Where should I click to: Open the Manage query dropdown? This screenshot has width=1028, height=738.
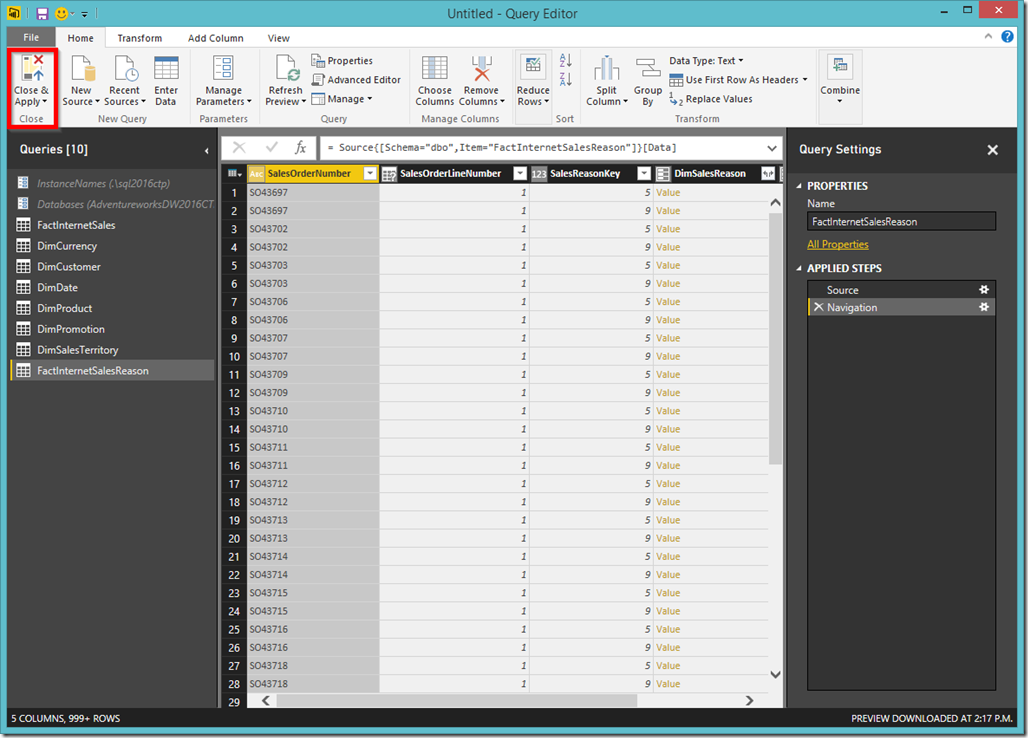tap(342, 99)
